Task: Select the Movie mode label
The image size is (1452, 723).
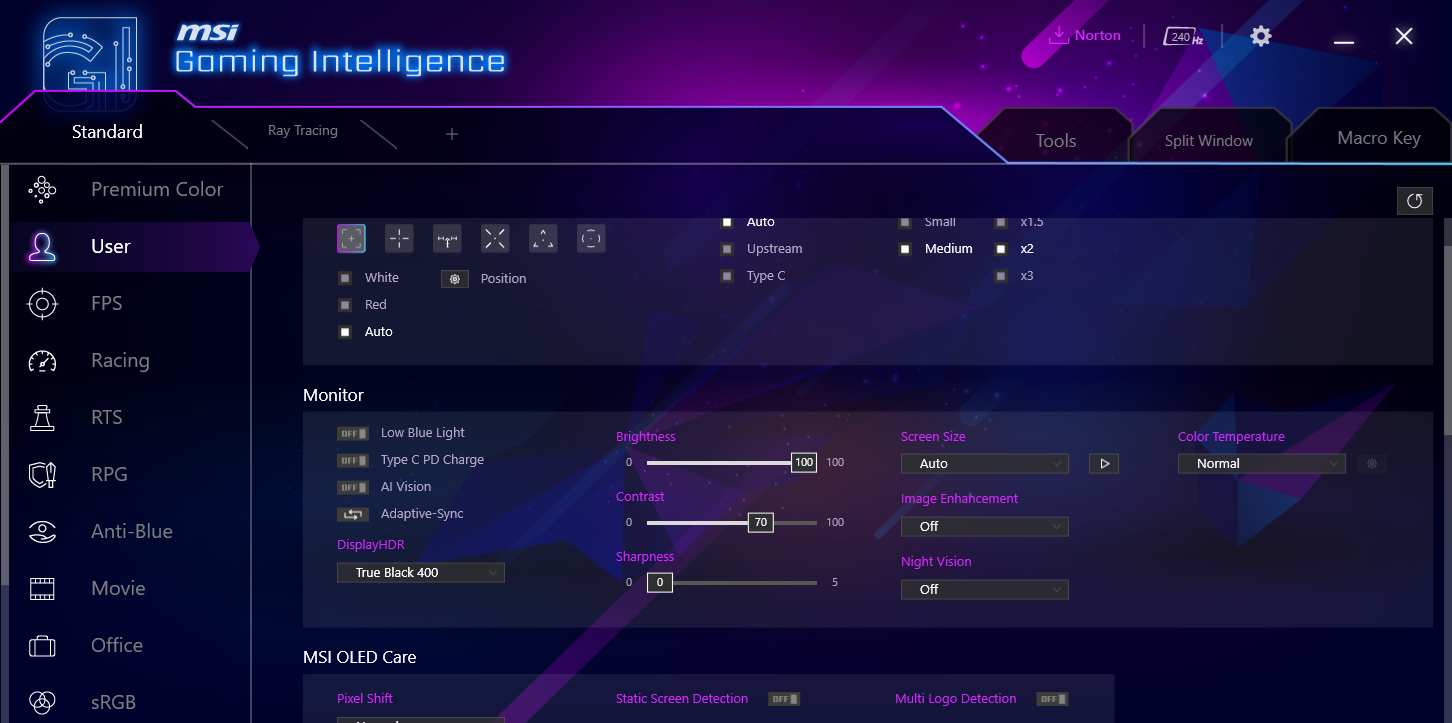Action: pos(118,588)
